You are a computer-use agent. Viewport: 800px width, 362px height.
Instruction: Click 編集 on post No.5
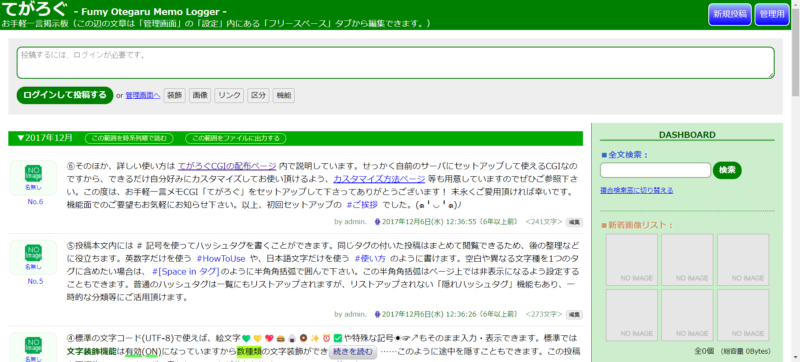click(574, 315)
